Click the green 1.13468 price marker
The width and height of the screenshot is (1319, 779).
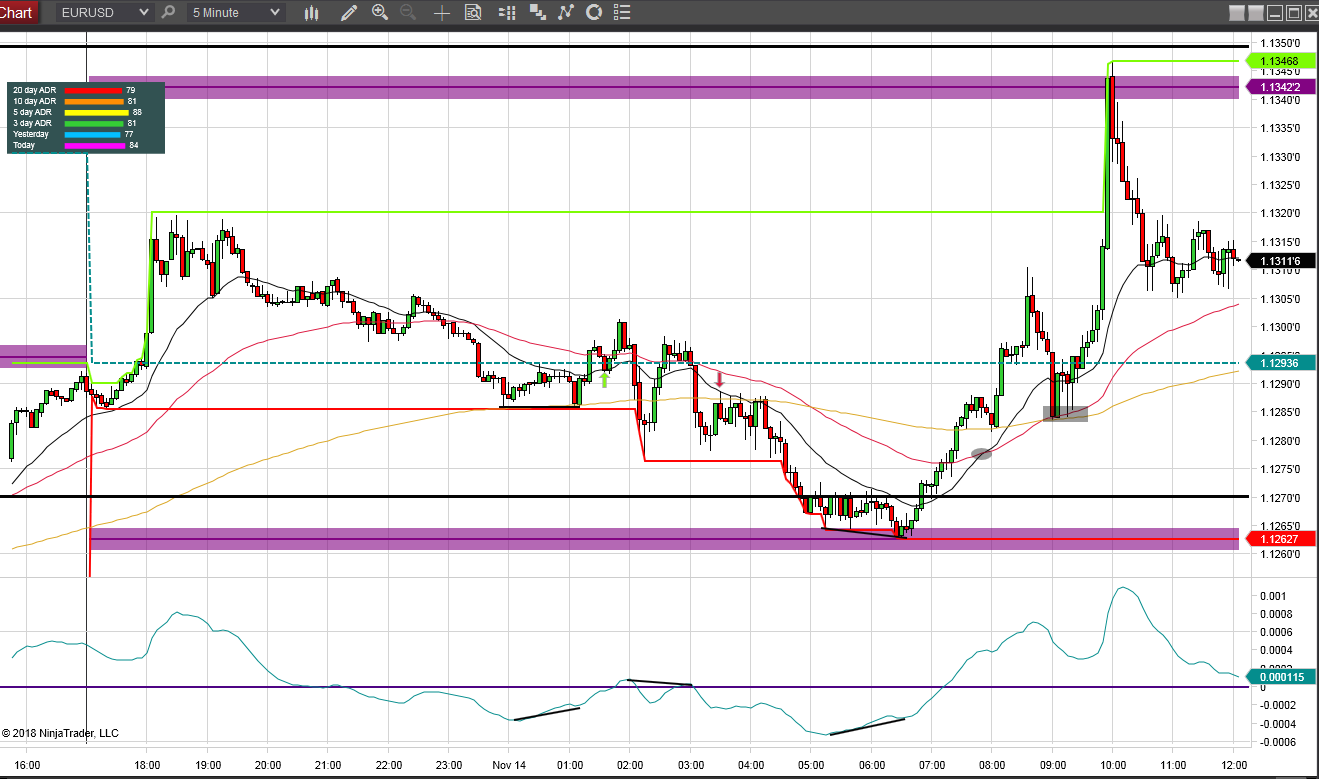(1280, 61)
